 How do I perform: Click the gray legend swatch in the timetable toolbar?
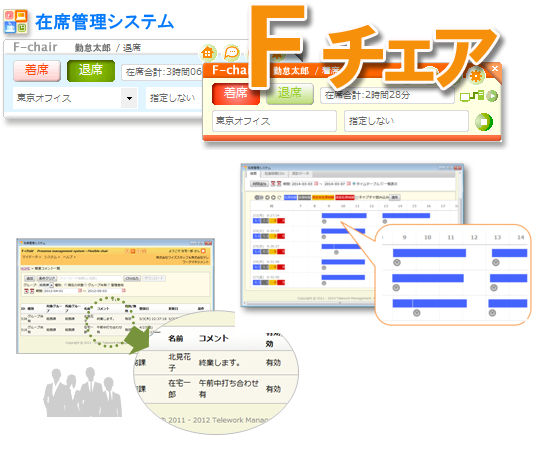click(x=304, y=197)
